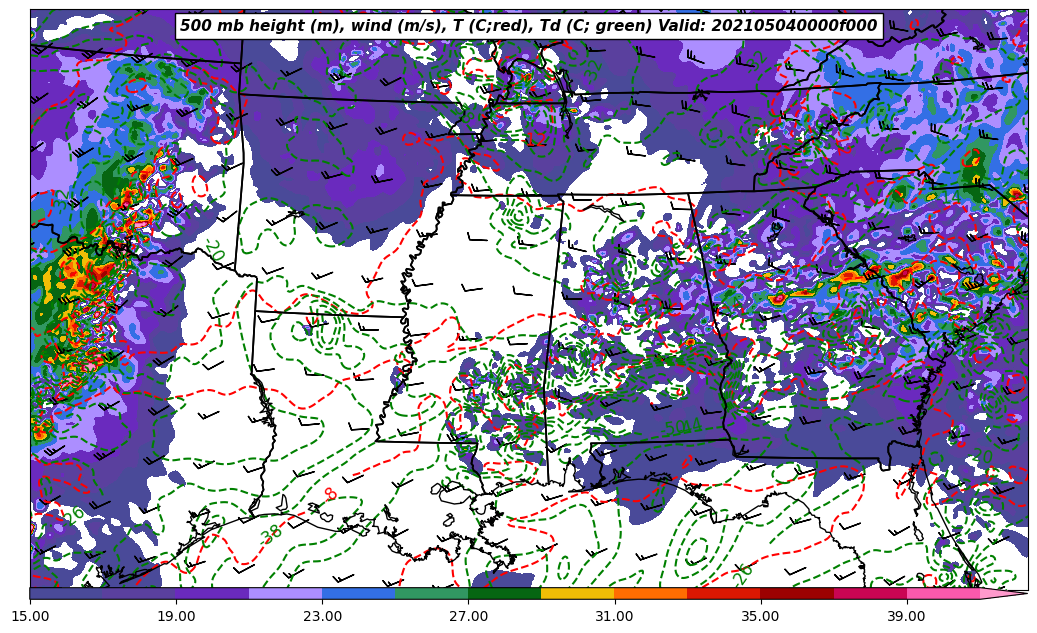
Task: Click the yellow segment of the colorbar
Action: click(577, 594)
